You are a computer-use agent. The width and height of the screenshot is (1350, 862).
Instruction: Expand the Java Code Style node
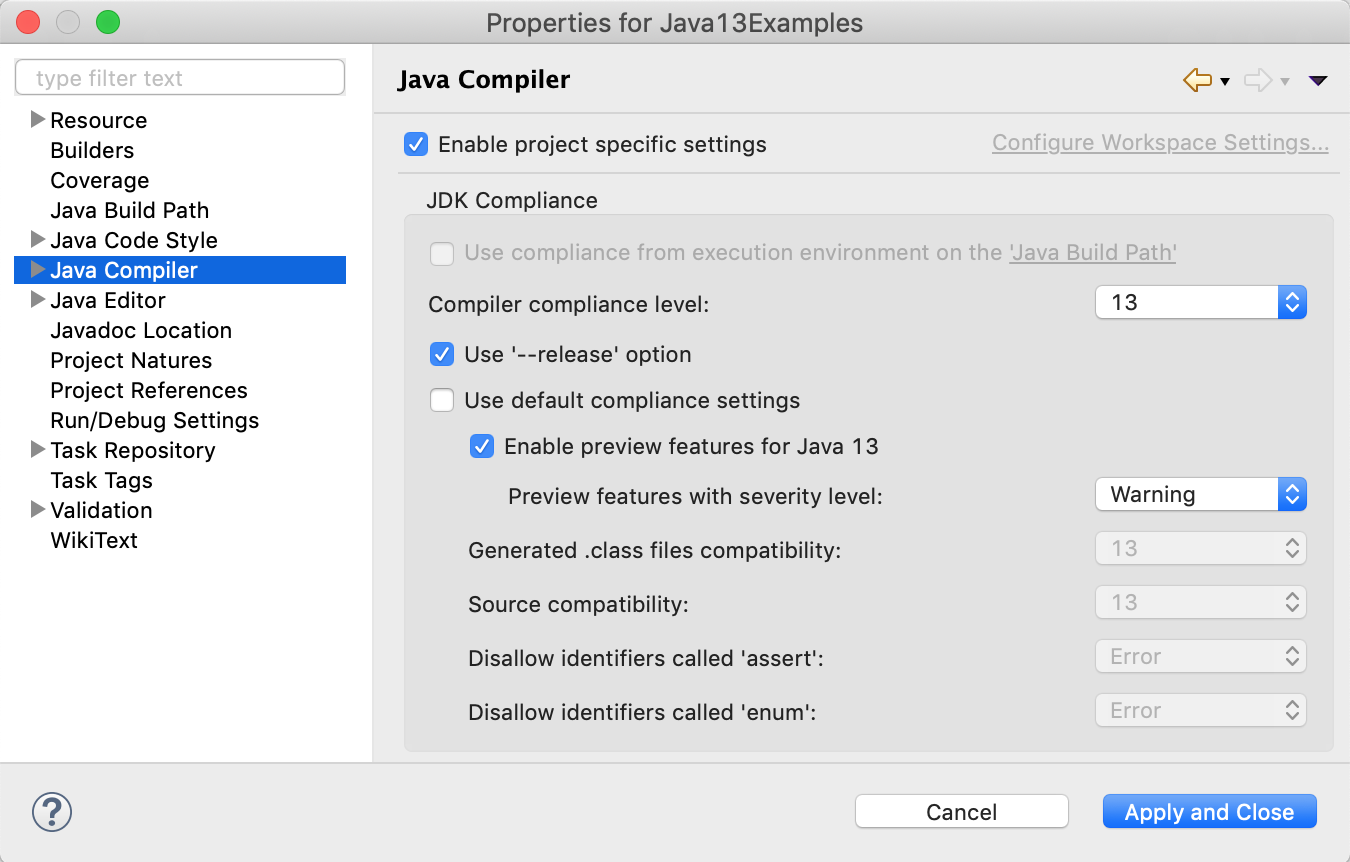(38, 240)
